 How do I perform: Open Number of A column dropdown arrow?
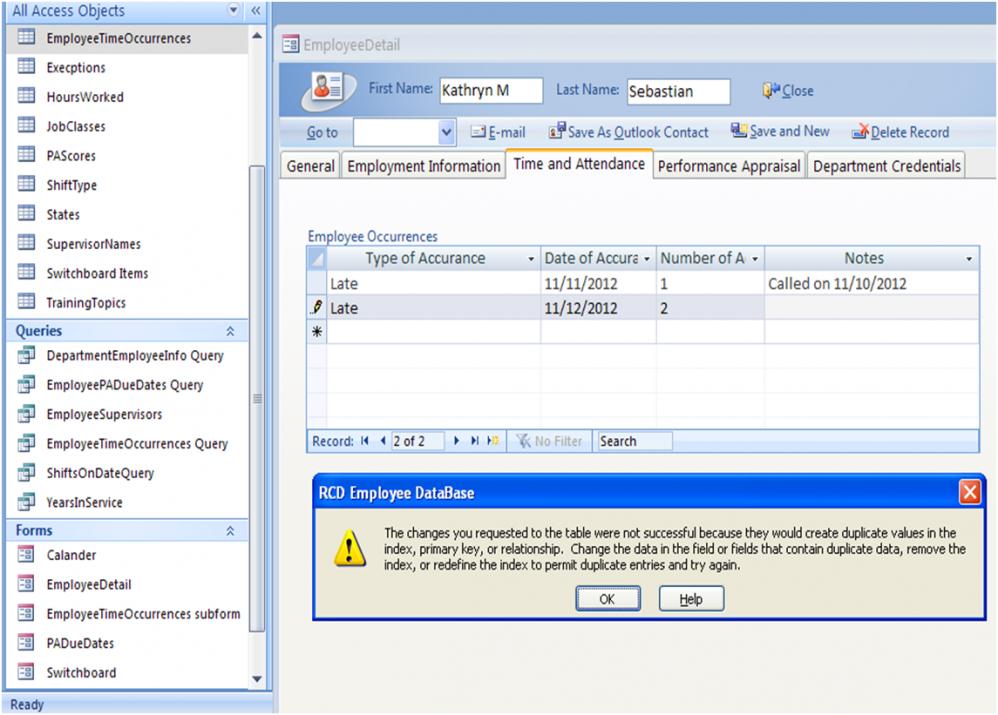755,258
